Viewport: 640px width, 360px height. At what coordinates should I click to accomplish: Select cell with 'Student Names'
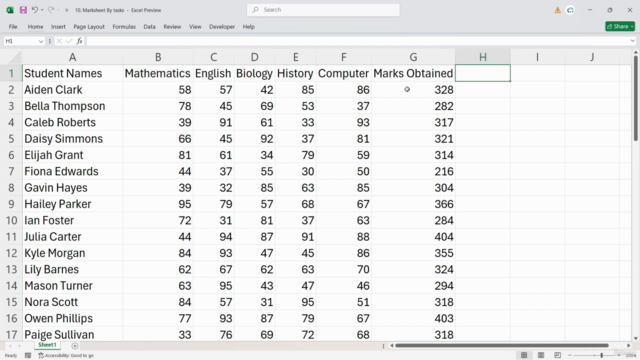[x=72, y=73]
